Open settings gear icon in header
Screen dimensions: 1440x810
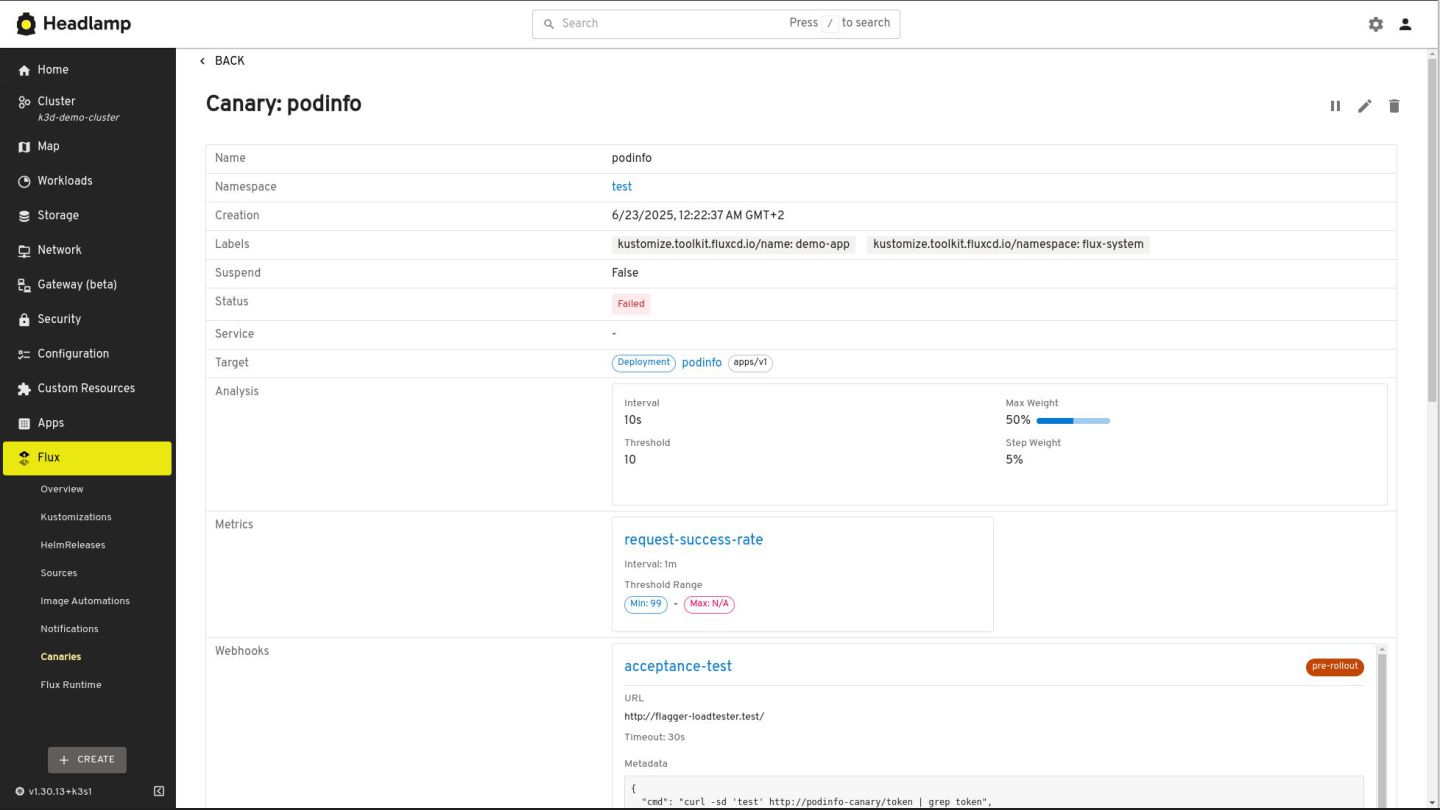(x=1376, y=24)
